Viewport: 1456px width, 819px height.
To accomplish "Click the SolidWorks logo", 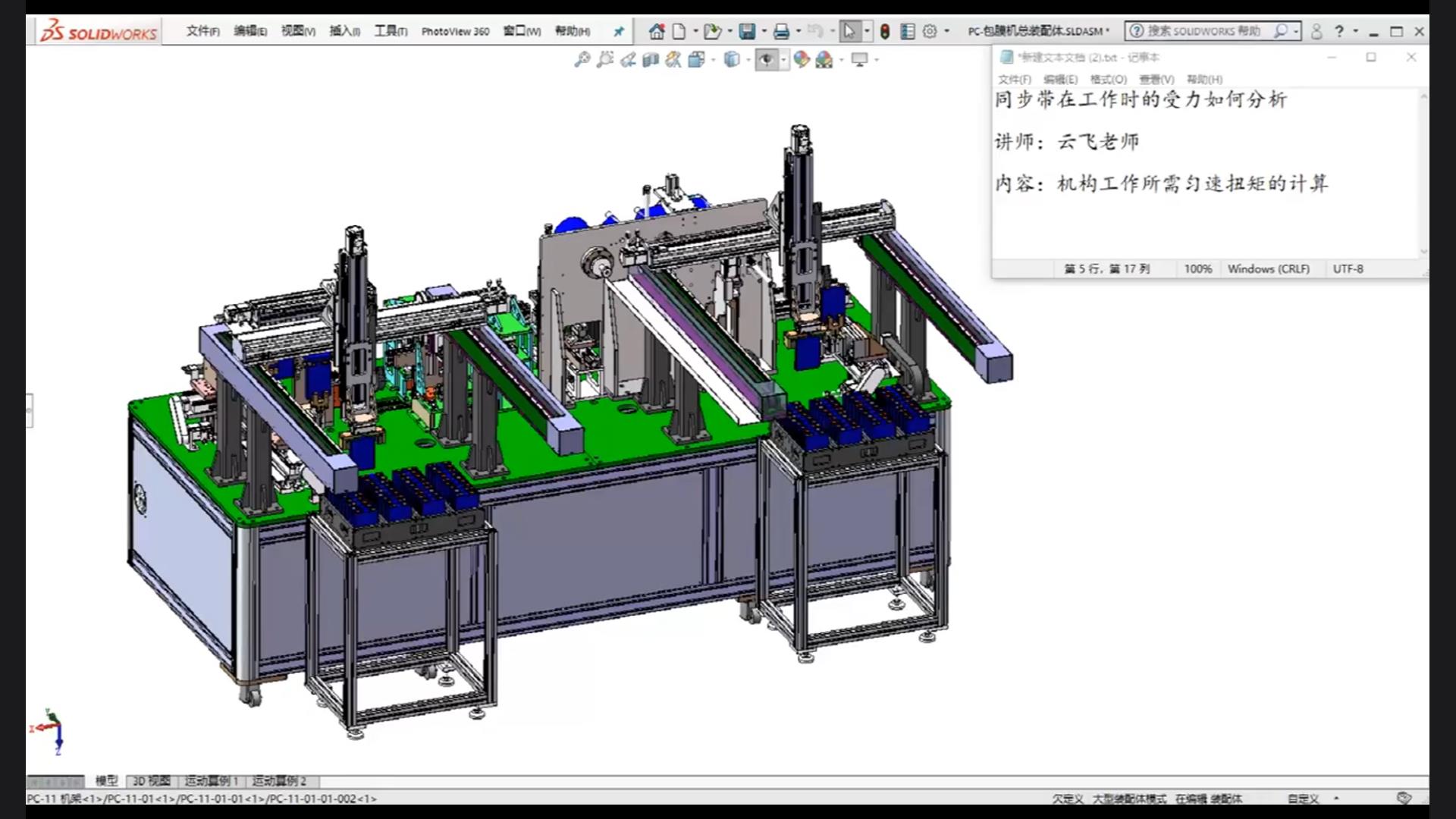I will [x=99, y=31].
